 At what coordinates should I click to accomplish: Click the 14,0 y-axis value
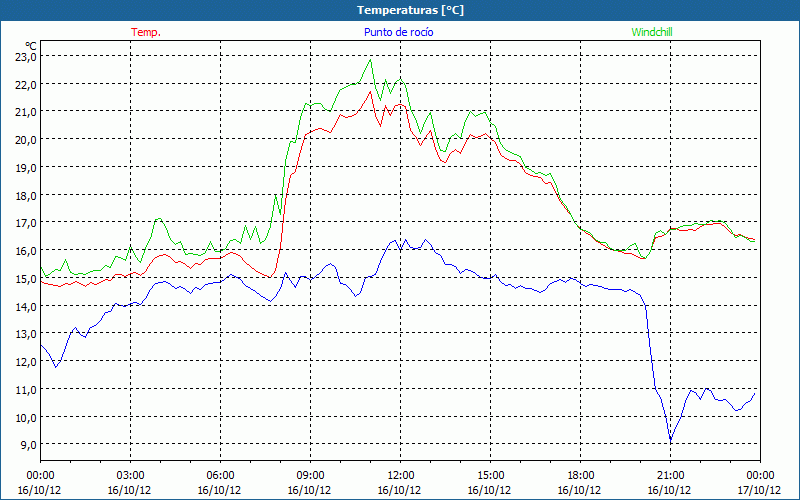coord(26,306)
